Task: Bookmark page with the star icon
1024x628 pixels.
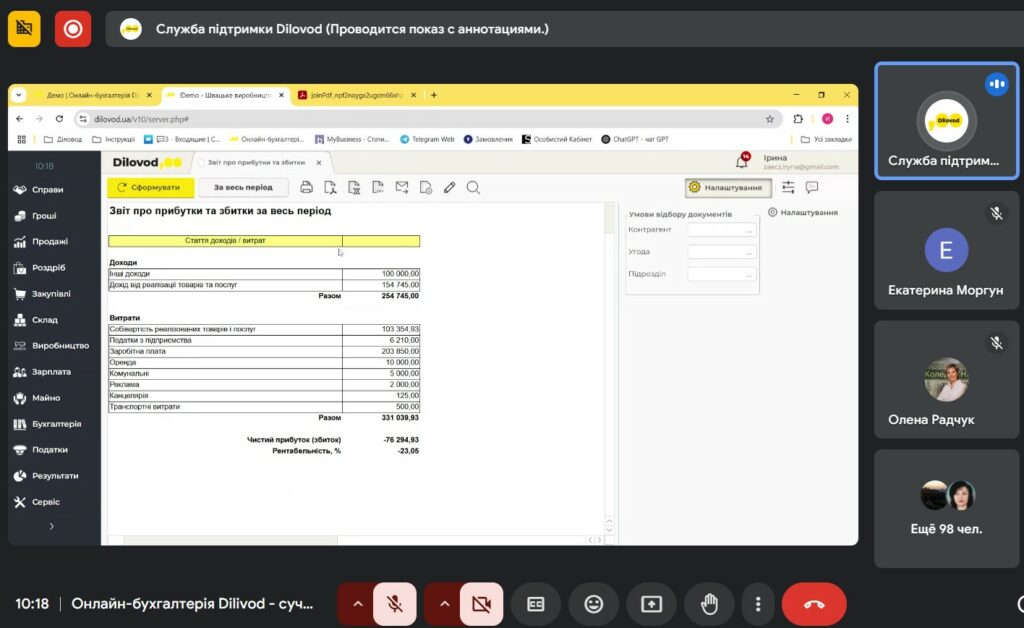Action: tap(770, 119)
